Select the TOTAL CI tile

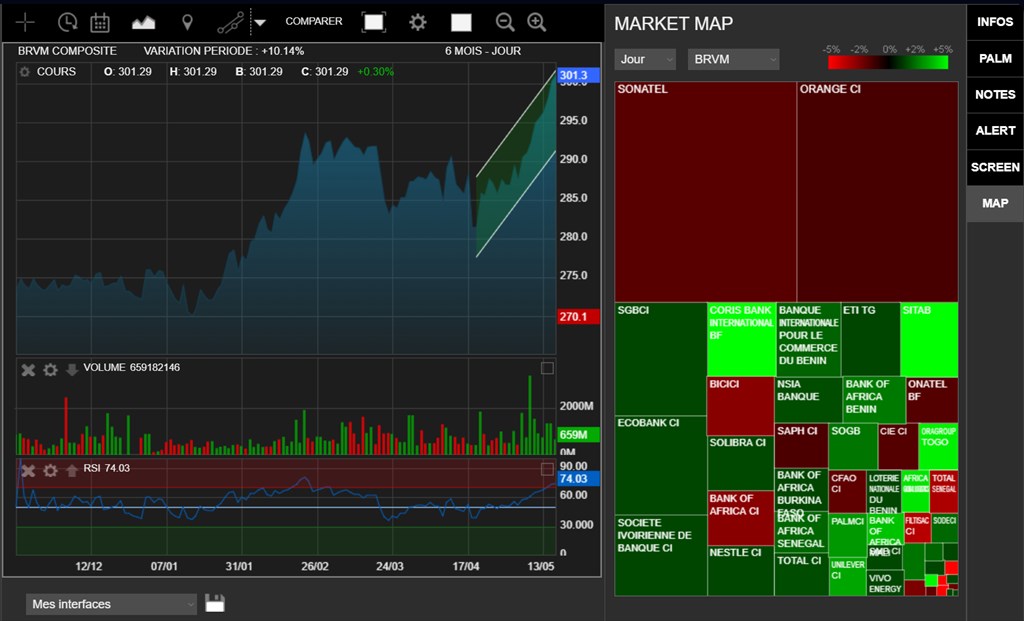coord(802,575)
